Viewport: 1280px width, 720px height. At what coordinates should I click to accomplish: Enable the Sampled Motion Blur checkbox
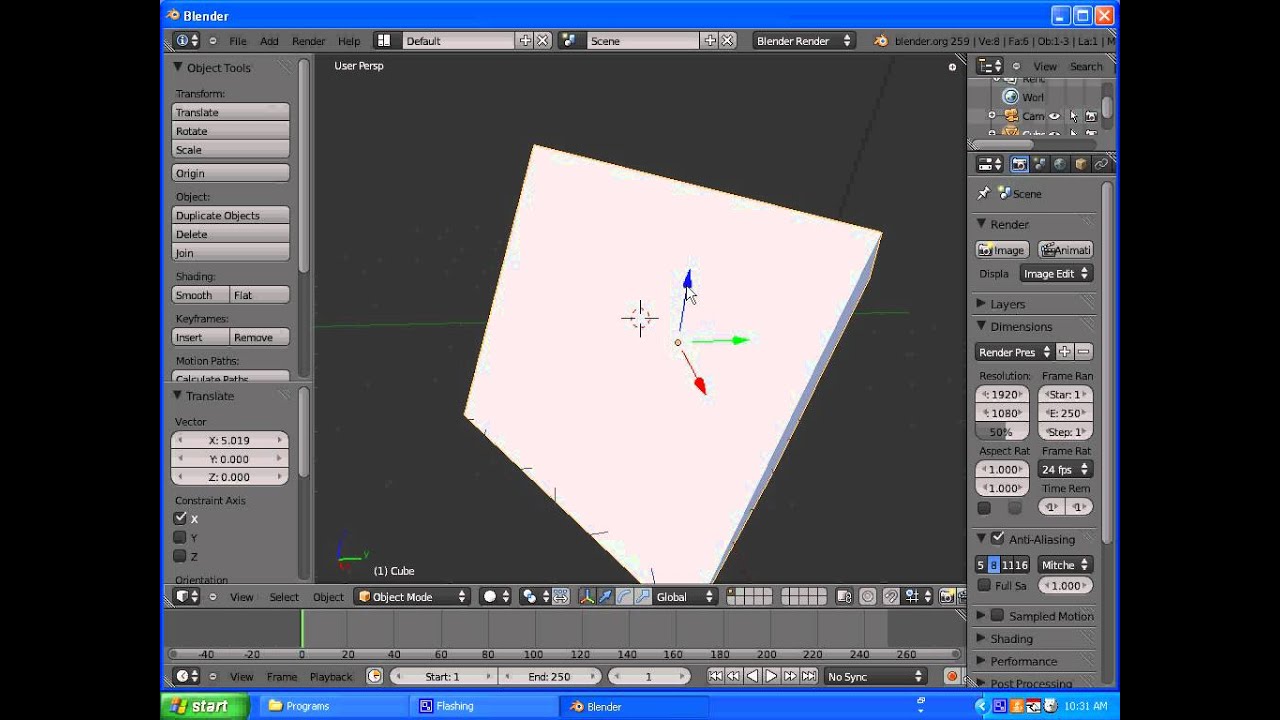point(997,615)
